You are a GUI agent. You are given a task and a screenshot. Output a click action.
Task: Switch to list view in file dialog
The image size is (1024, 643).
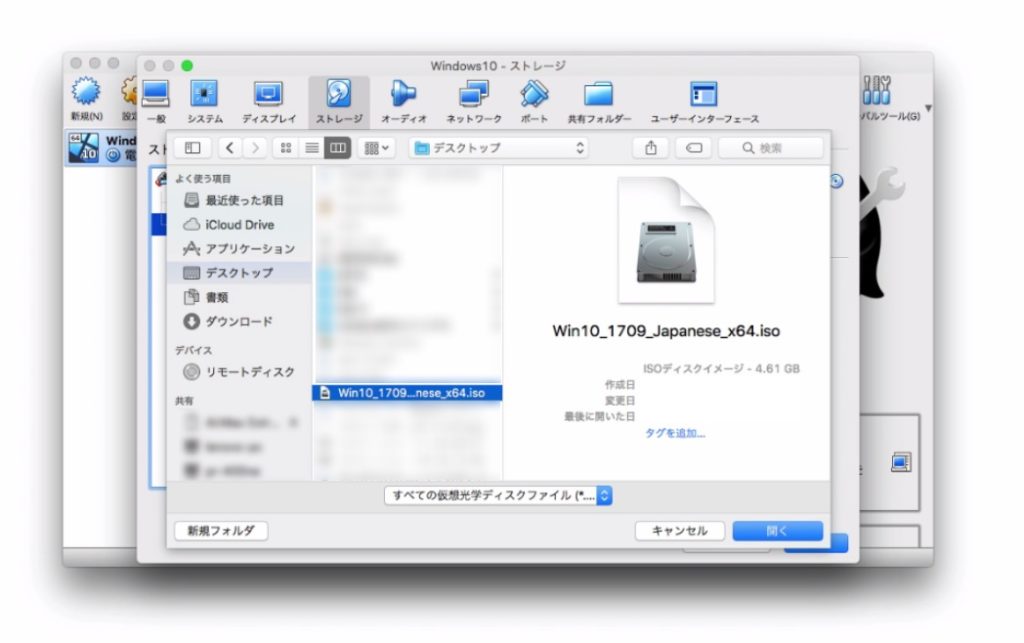click(x=312, y=148)
